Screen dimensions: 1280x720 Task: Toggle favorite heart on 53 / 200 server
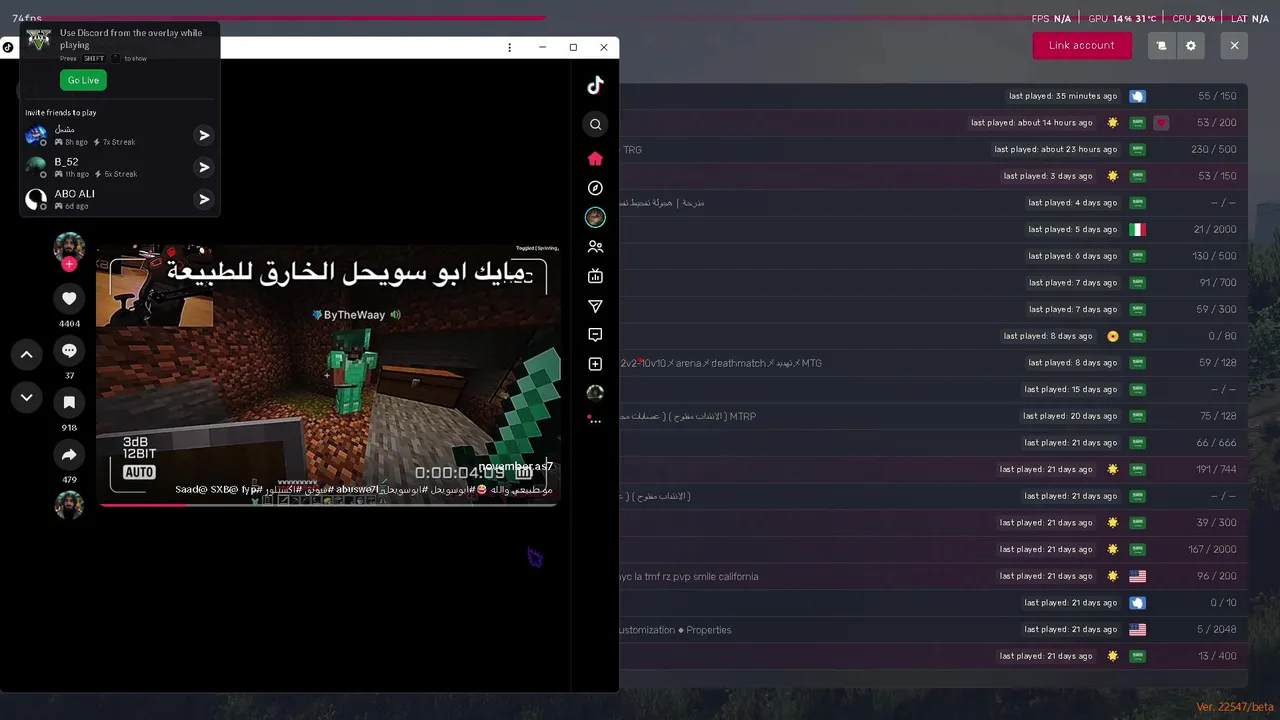(1161, 123)
